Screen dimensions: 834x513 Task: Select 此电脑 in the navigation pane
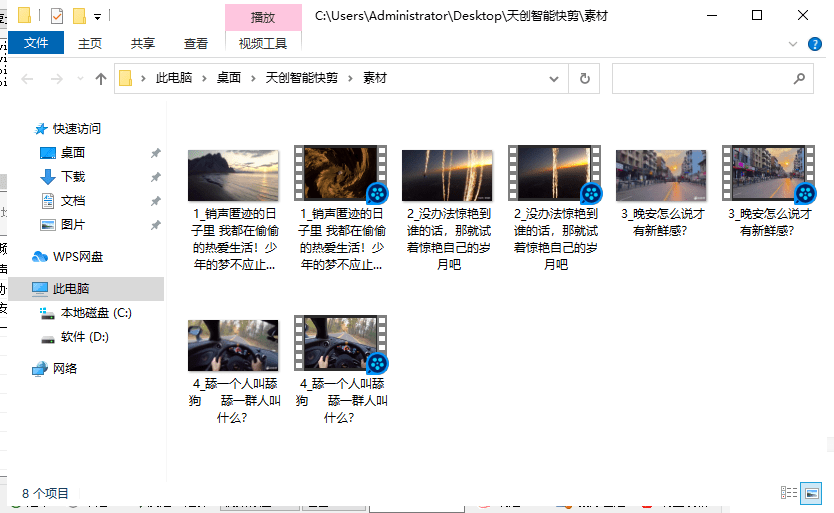[86, 288]
